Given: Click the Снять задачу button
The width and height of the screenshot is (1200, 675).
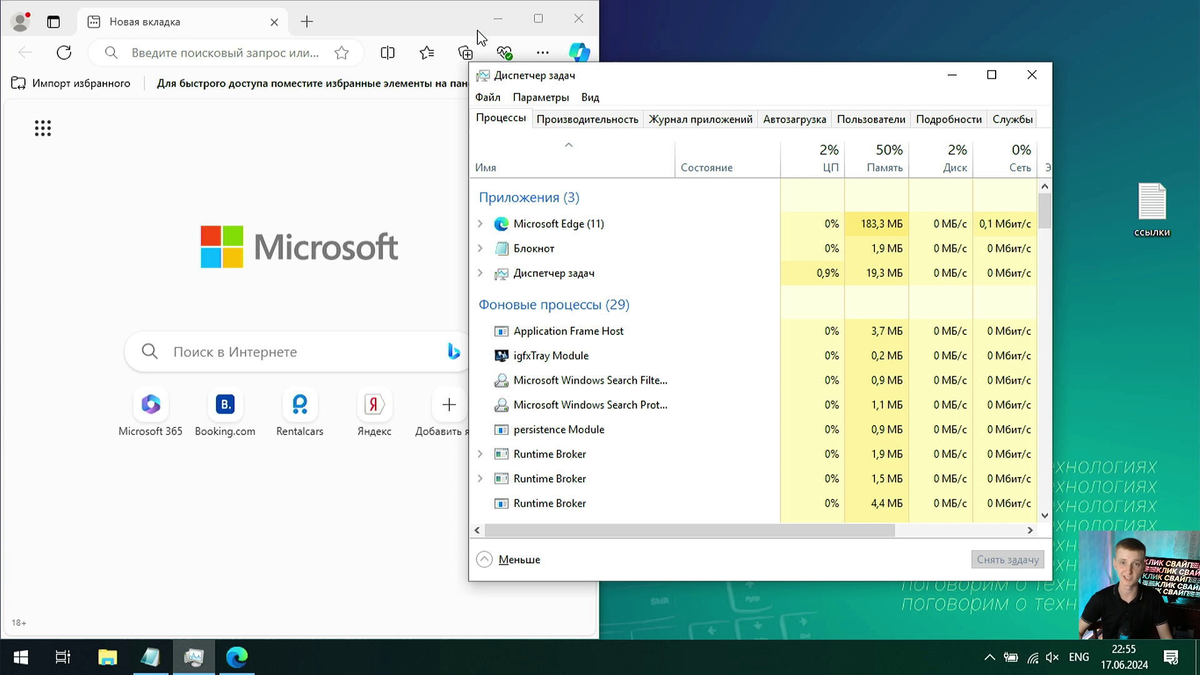Looking at the screenshot, I should click(x=1007, y=560).
